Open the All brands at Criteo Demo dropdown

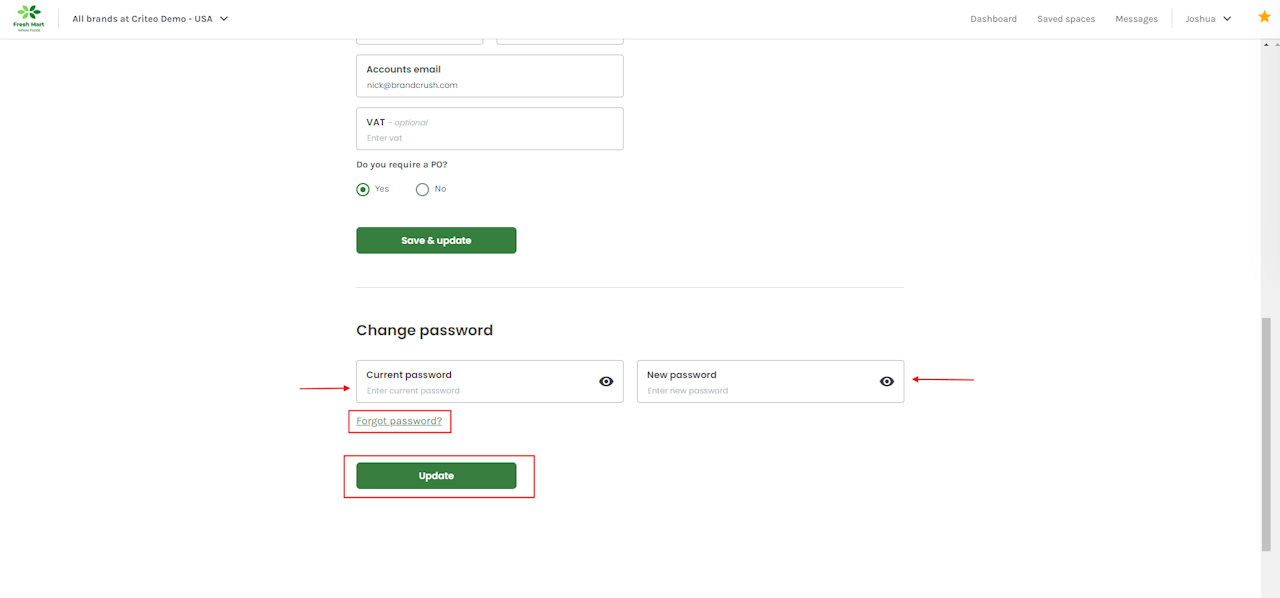click(x=150, y=19)
